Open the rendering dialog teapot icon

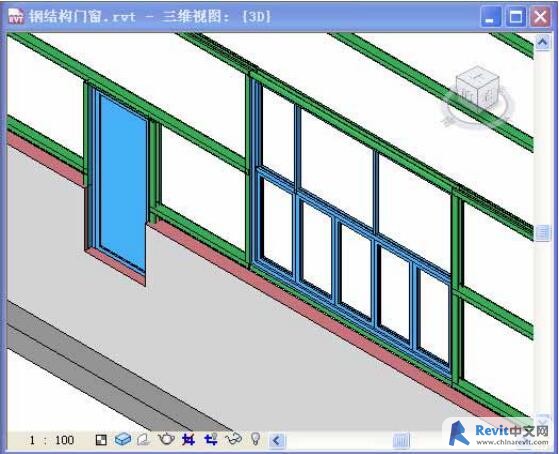click(x=166, y=439)
